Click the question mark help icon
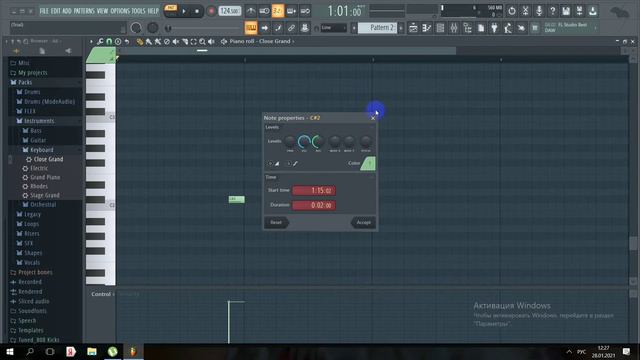The image size is (640, 360). [x=552, y=11]
